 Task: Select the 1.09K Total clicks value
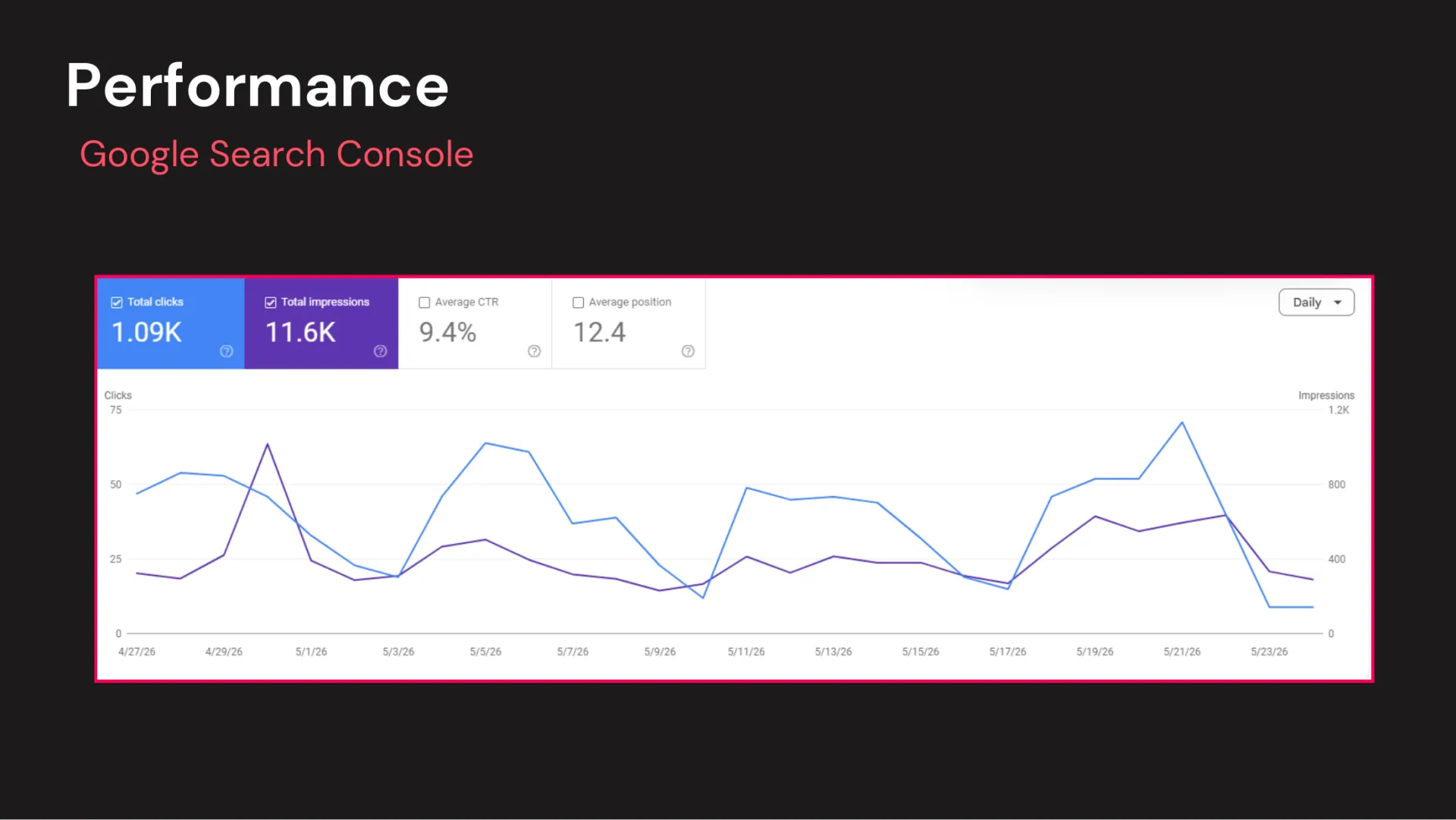pos(147,332)
